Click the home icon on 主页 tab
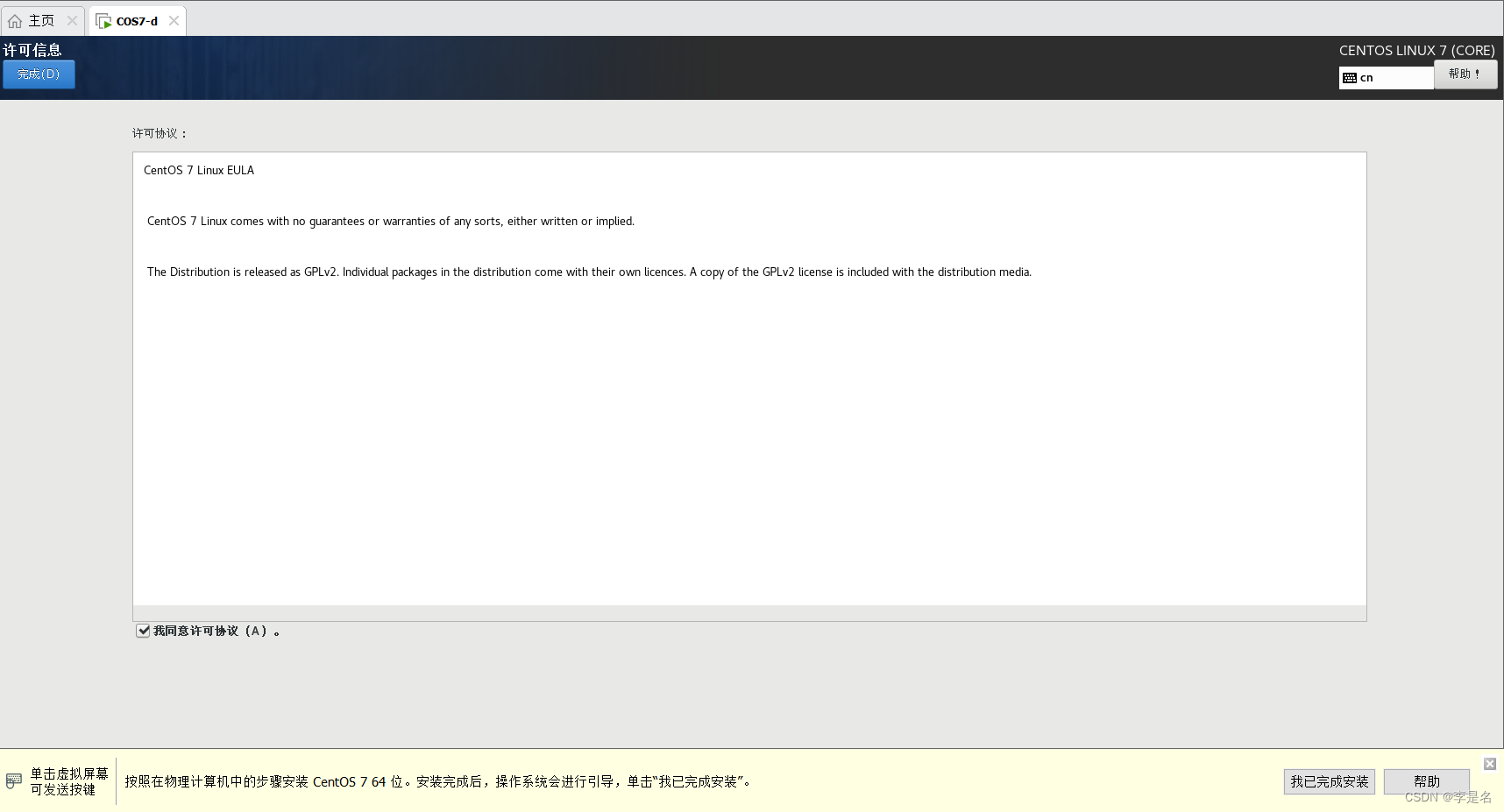The image size is (1504, 812). [x=15, y=21]
